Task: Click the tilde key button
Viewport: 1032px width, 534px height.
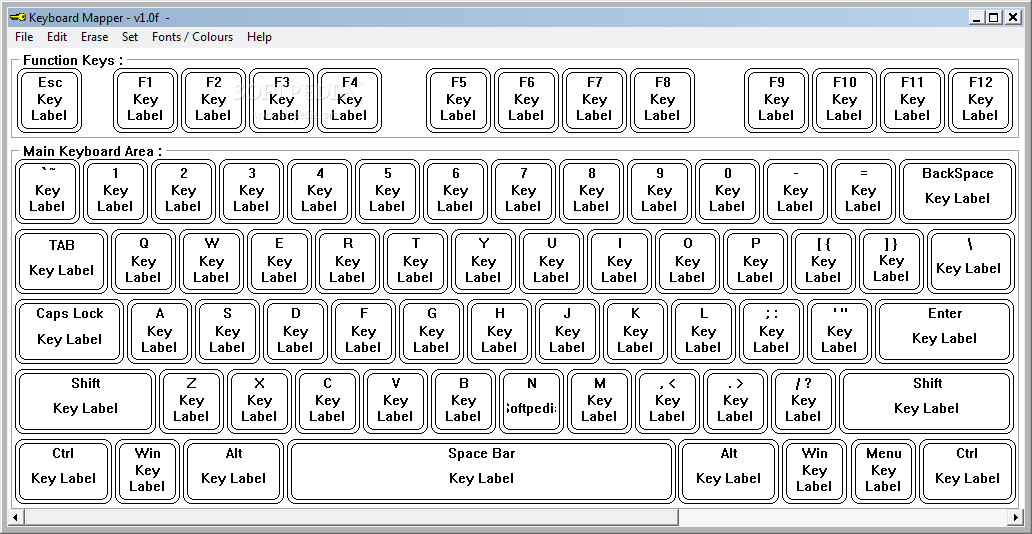Action: [x=47, y=191]
